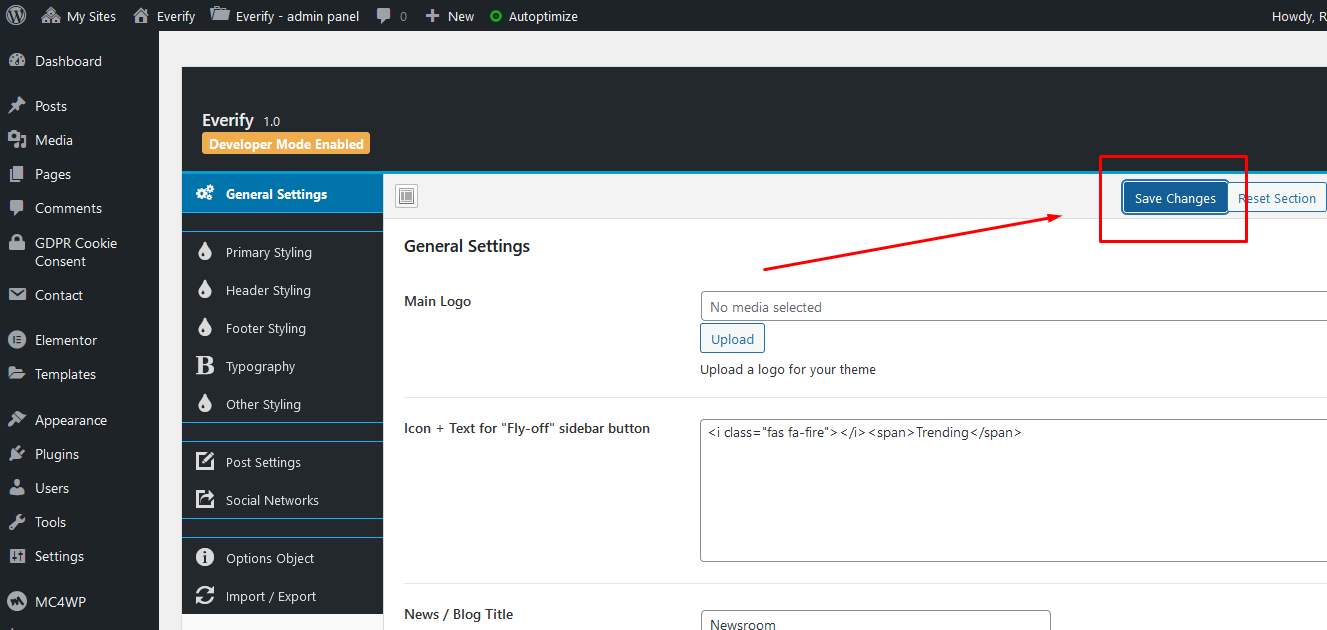Click the Developer Mode Enabled badge

click(x=286, y=144)
